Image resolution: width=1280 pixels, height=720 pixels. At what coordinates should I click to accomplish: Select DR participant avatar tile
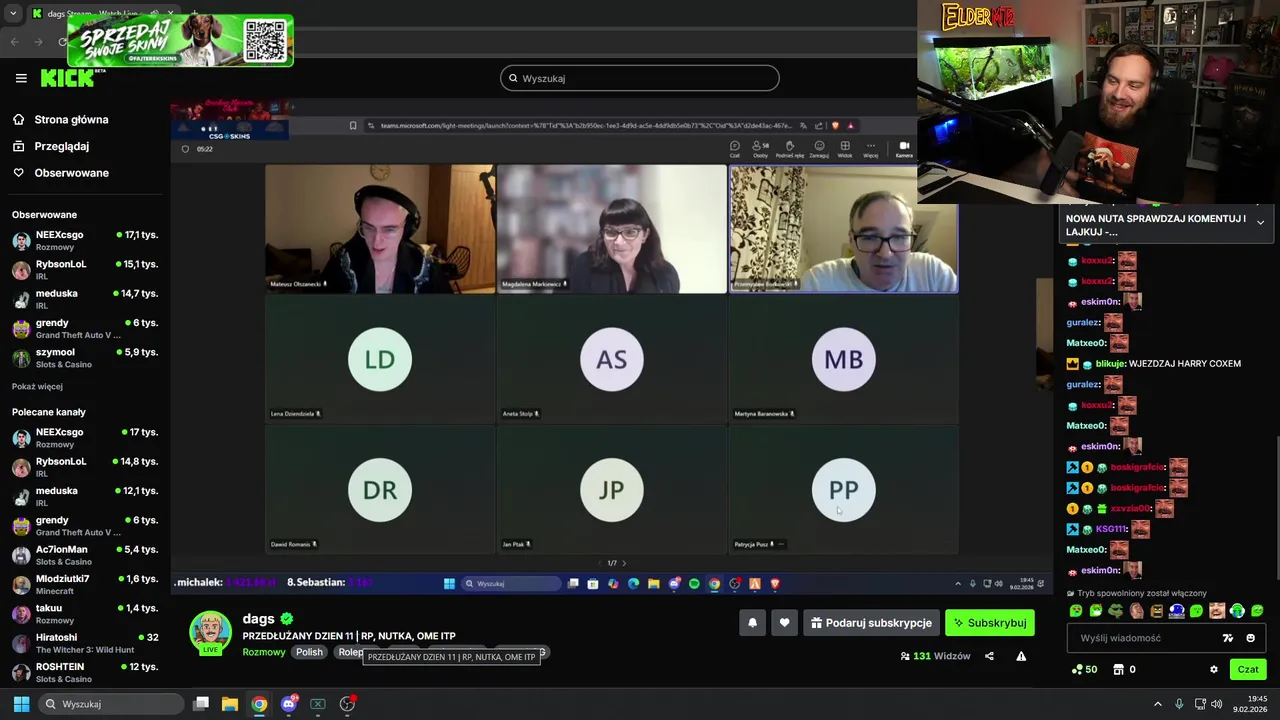click(380, 490)
